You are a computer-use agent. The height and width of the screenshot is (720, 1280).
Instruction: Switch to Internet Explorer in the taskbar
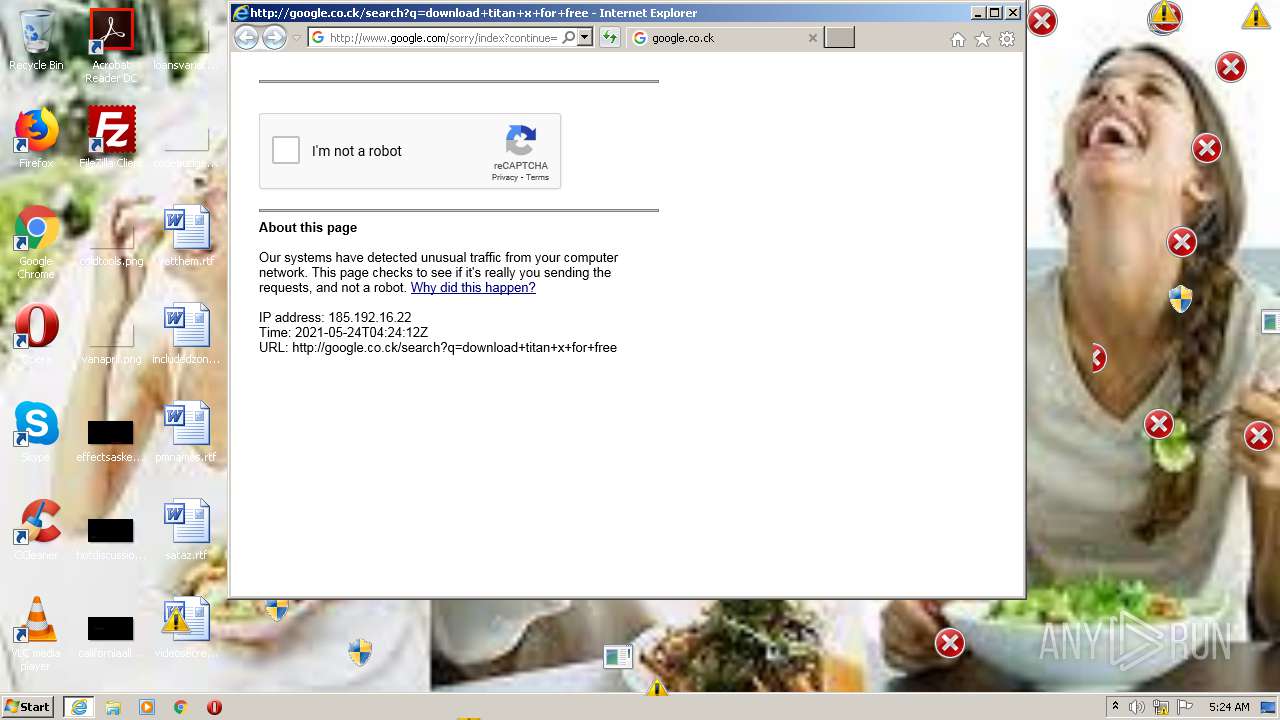[79, 707]
